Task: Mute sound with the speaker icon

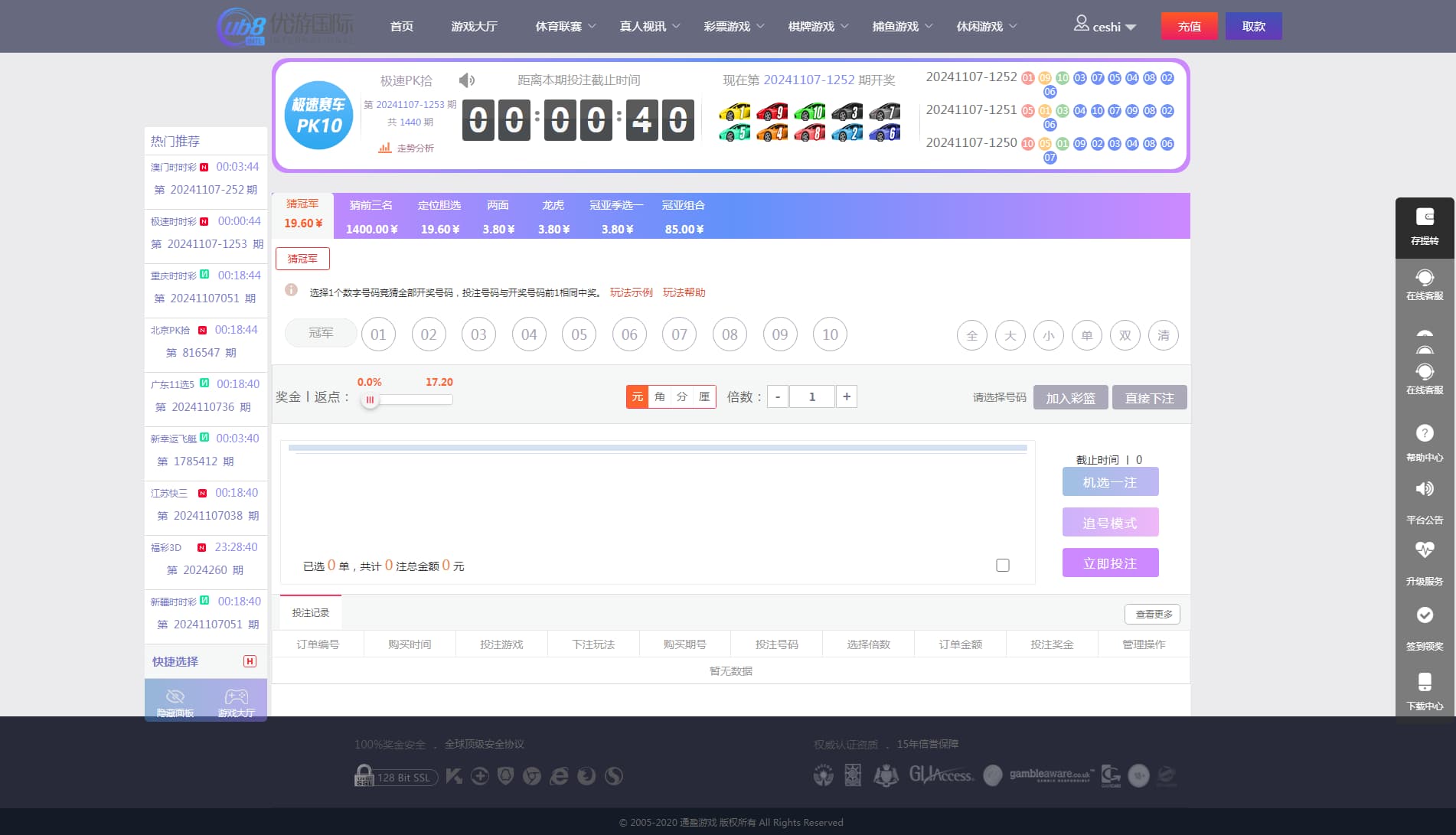Action: (x=466, y=80)
